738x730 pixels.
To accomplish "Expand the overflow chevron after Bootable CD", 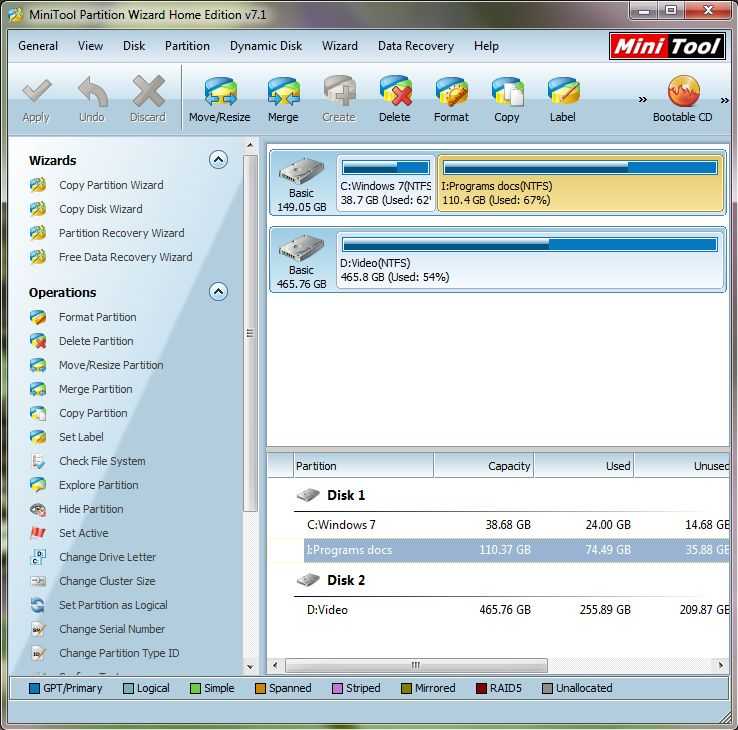I will [725, 100].
